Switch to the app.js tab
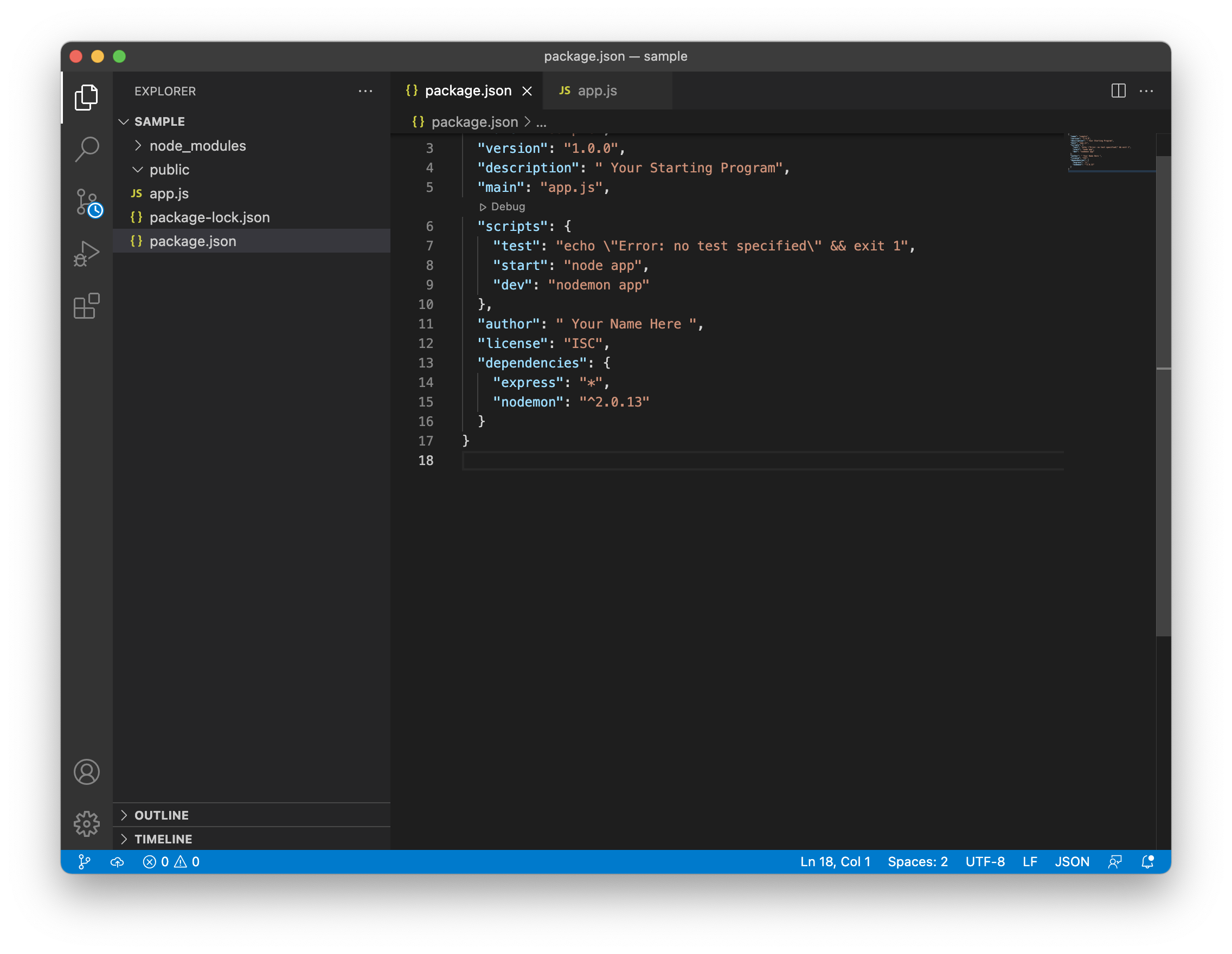 [597, 91]
